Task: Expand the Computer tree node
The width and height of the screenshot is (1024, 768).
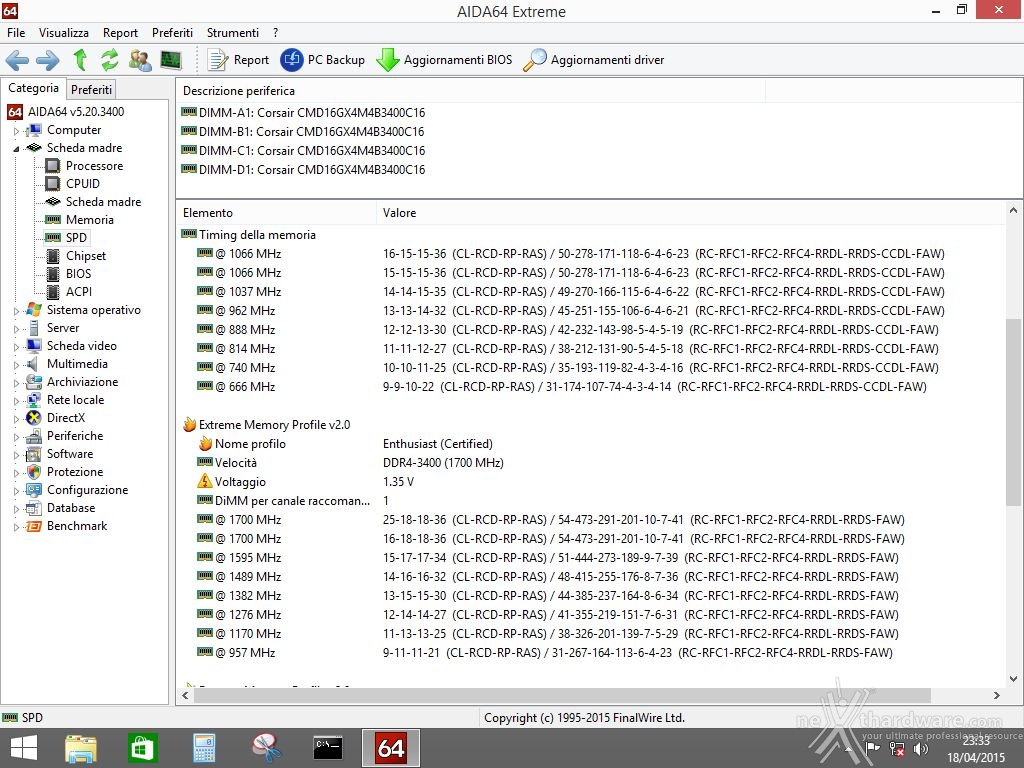Action: click(x=16, y=131)
